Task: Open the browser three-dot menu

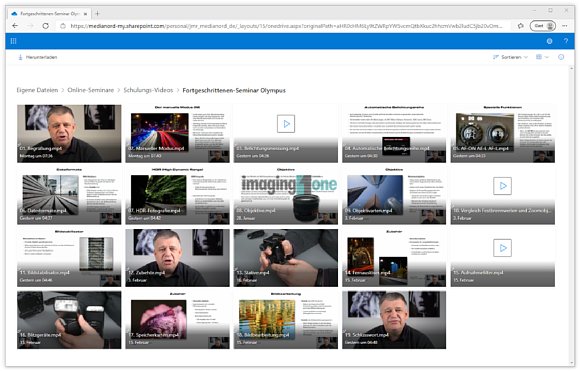Action: pos(565,26)
